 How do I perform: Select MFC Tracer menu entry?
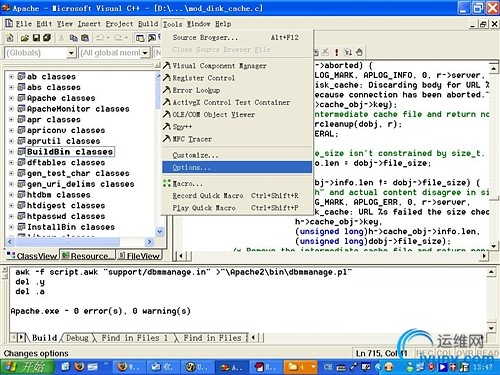pos(237,139)
